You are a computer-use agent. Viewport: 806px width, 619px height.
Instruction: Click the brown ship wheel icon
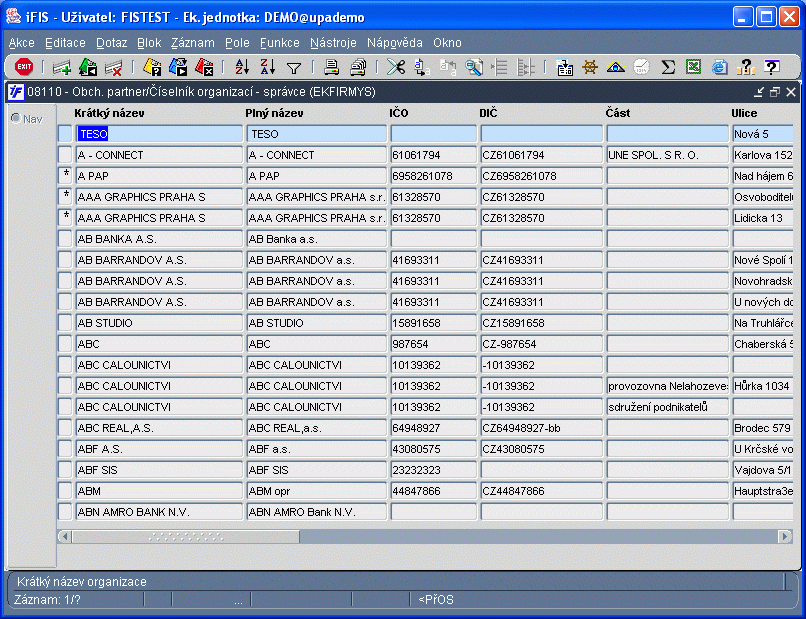(590, 67)
